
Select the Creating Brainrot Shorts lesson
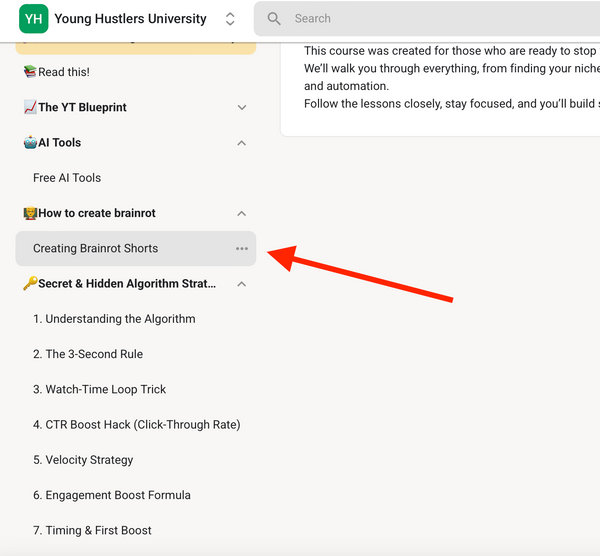[95, 249]
